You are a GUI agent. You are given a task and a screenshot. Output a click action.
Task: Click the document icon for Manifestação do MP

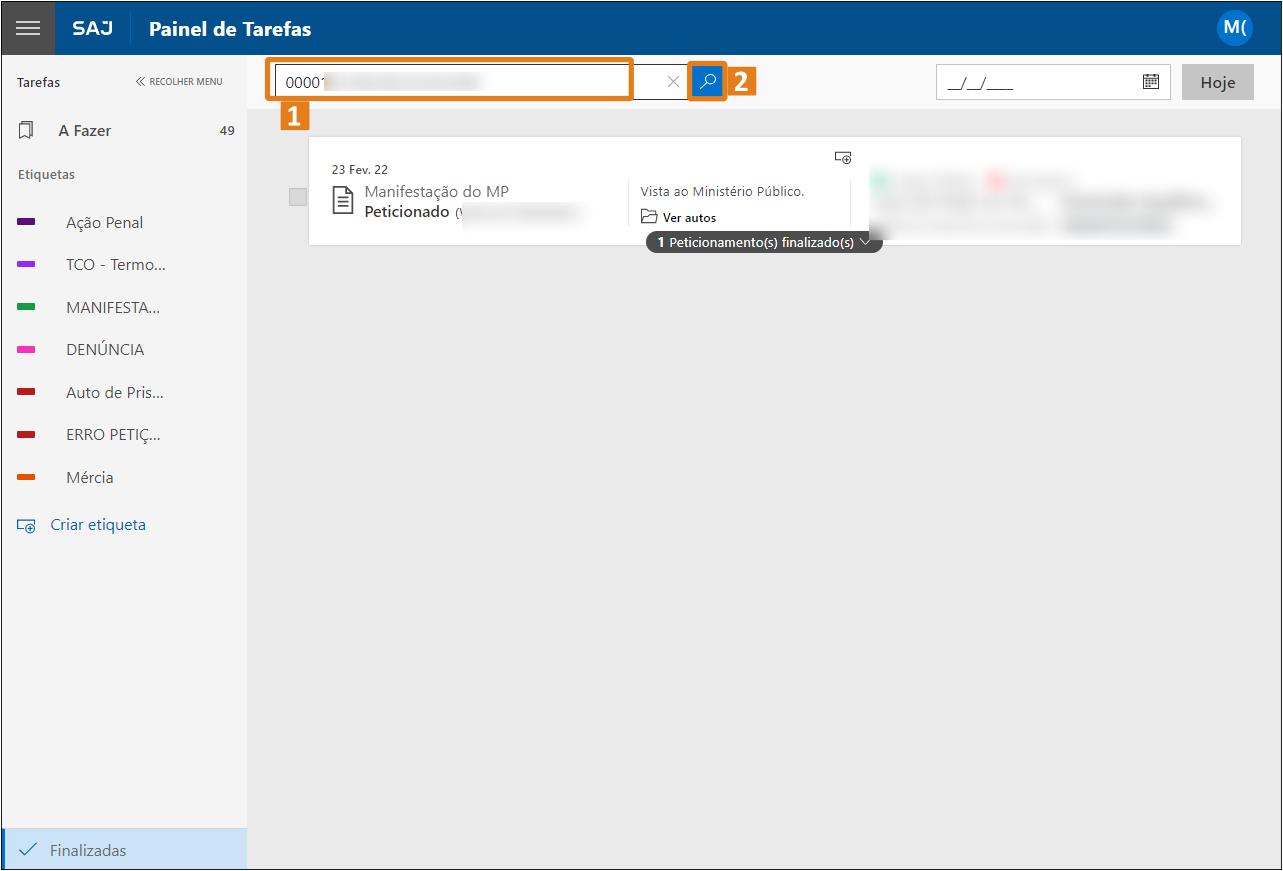tap(343, 200)
